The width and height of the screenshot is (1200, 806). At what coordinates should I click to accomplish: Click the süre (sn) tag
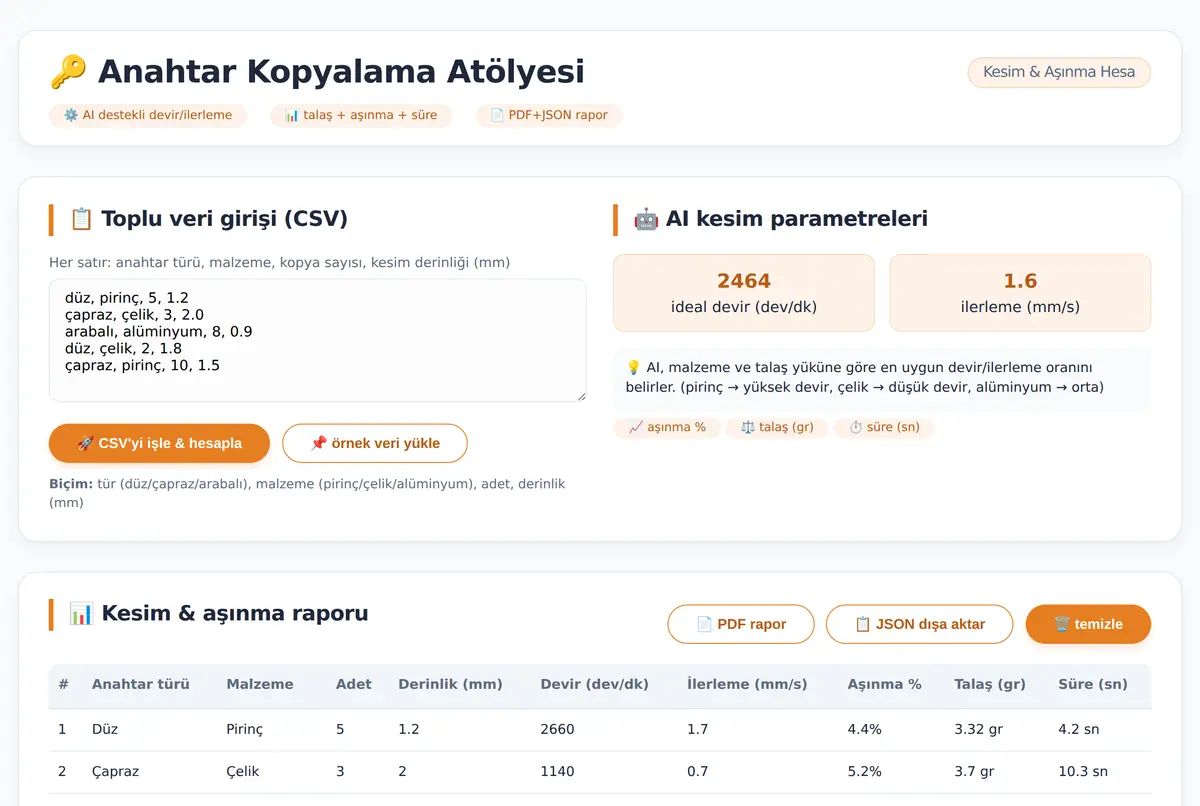[884, 427]
